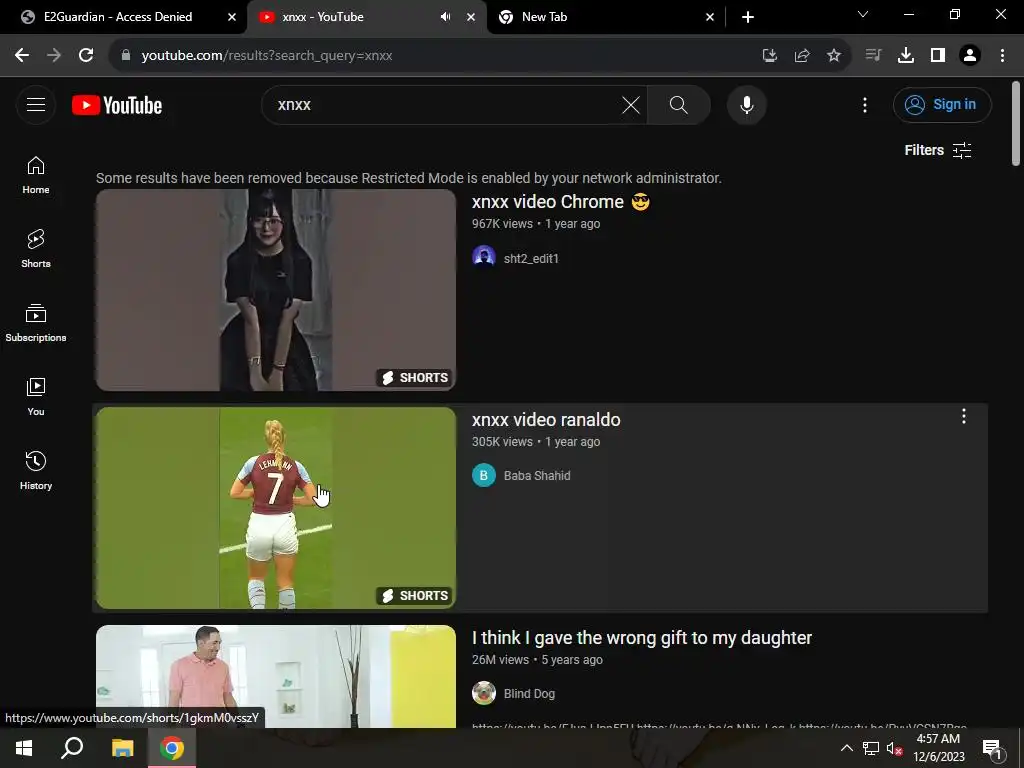Click the sht2_edit1 channel avatar
The image size is (1024, 768).
484,257
